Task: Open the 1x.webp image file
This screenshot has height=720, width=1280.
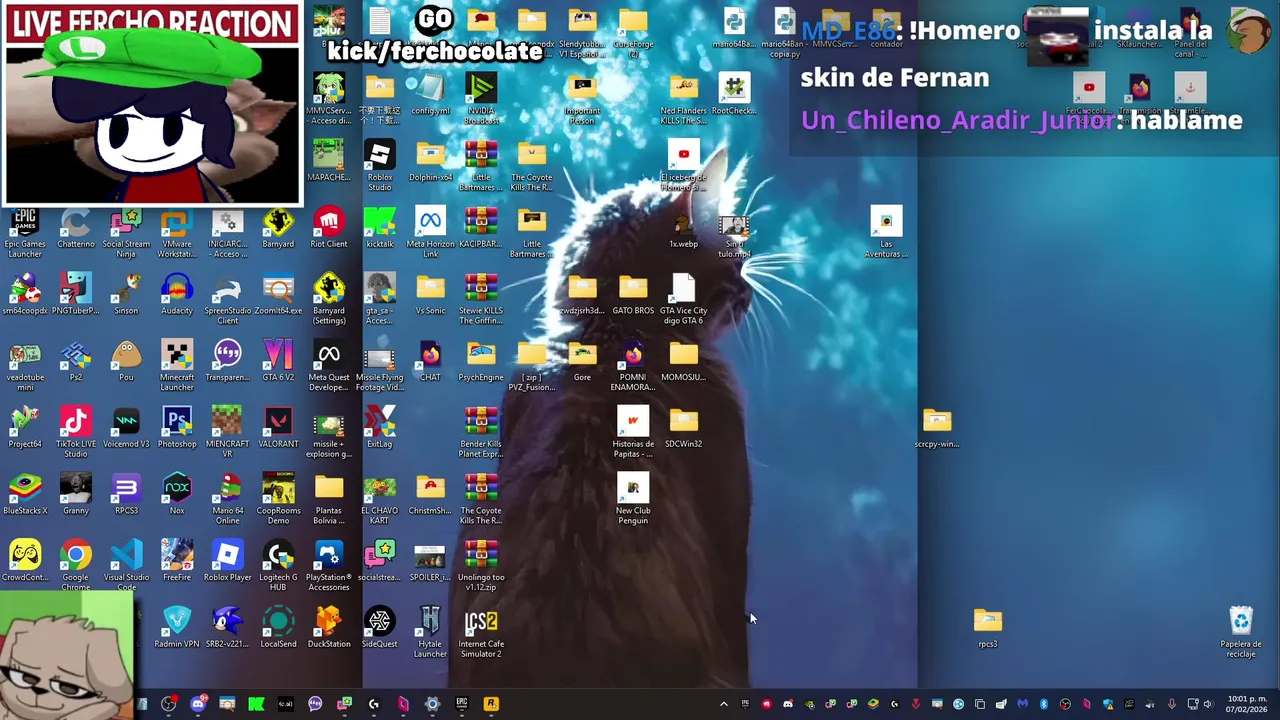Action: coord(683,229)
